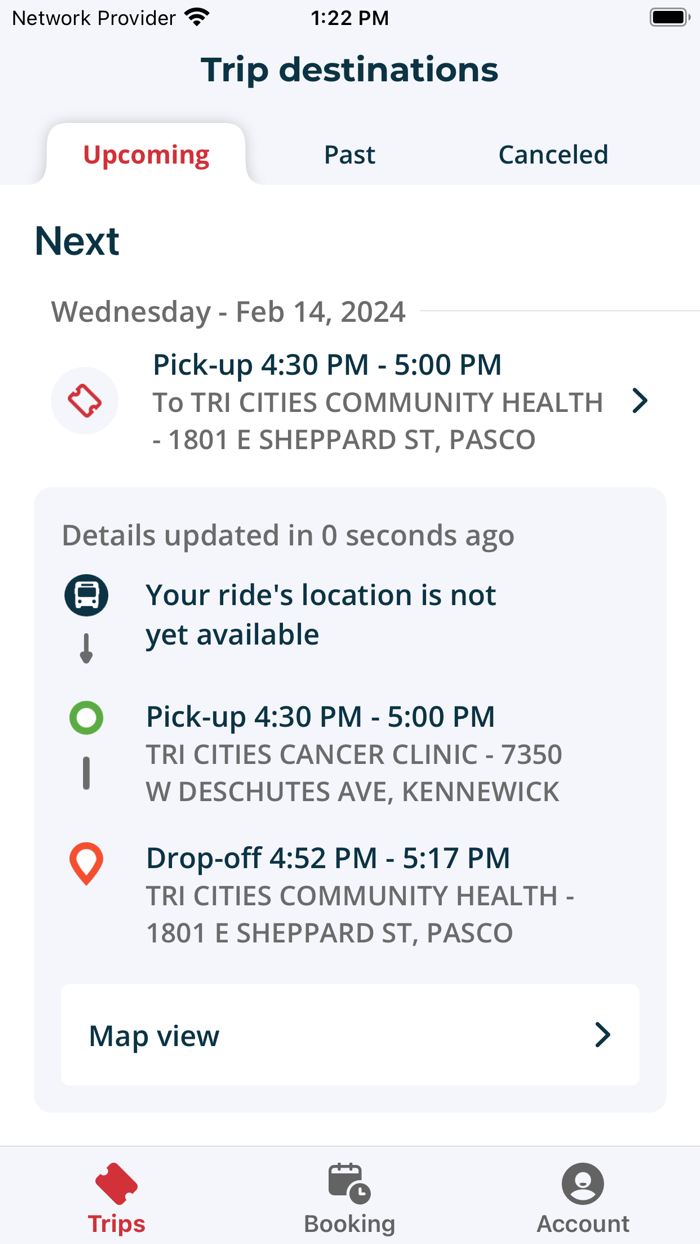Image resolution: width=700 pixels, height=1244 pixels.
Task: Switch to the Trips tab
Action: point(116,1197)
